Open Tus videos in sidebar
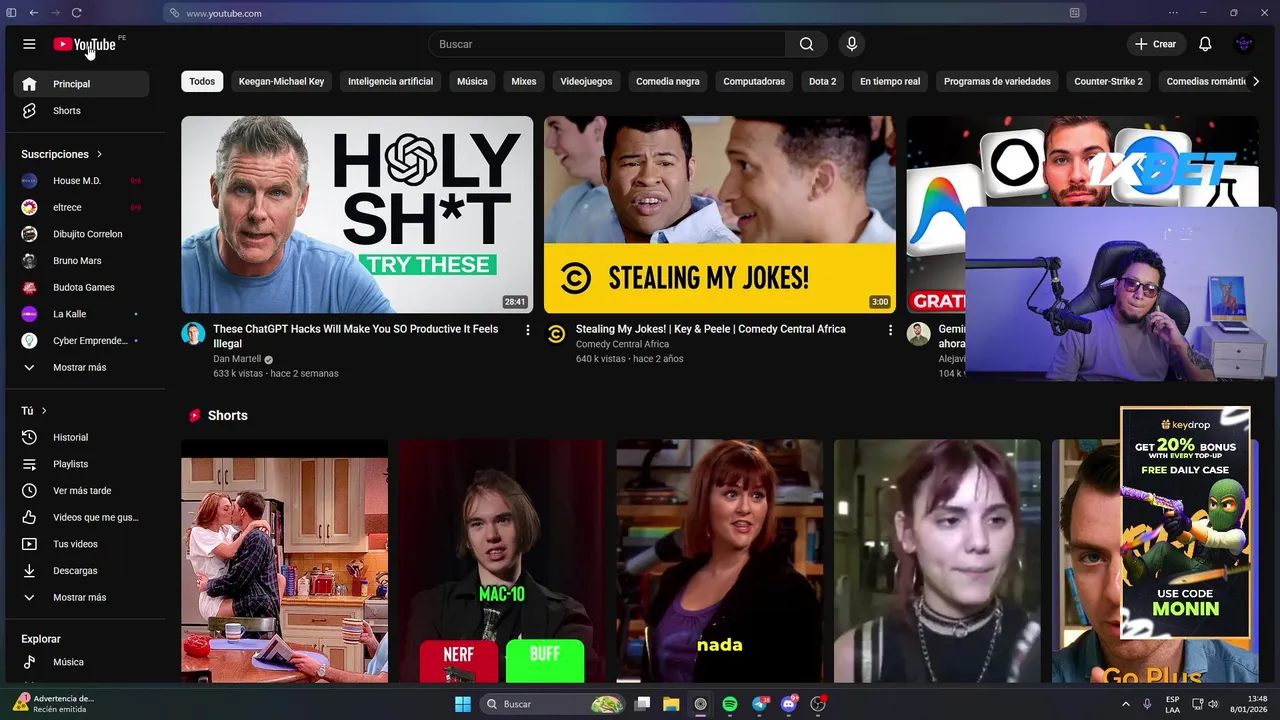This screenshot has width=1280, height=720. pos(82,544)
